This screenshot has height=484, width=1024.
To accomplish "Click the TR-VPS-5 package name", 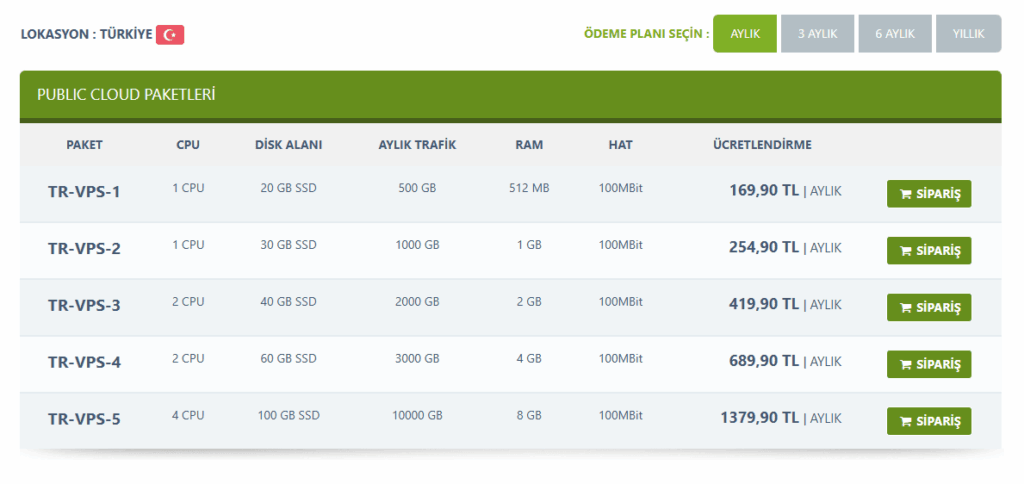I will pos(84,419).
